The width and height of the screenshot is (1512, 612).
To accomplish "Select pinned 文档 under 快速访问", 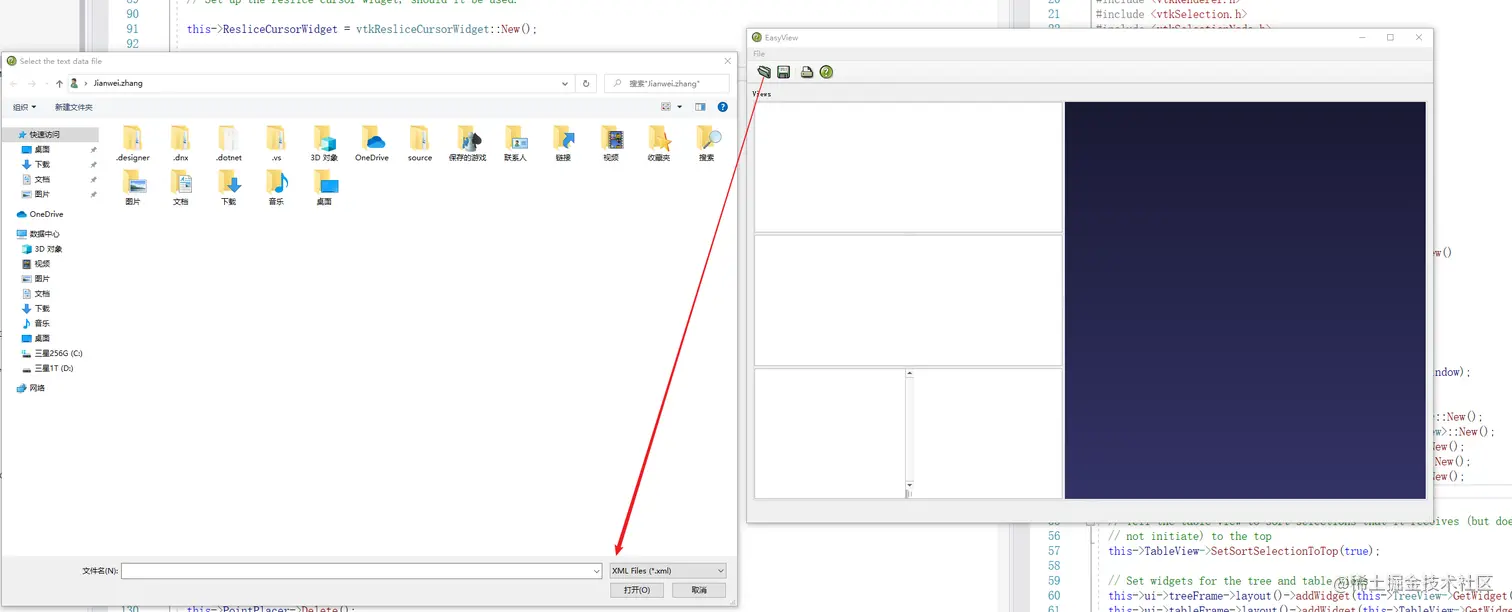I will coord(42,179).
